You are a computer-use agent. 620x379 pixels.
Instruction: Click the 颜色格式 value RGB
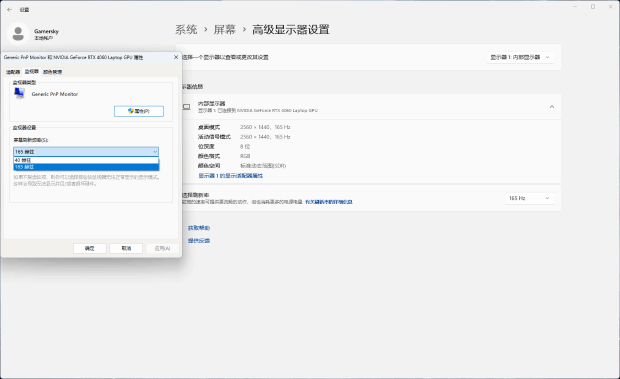click(245, 156)
